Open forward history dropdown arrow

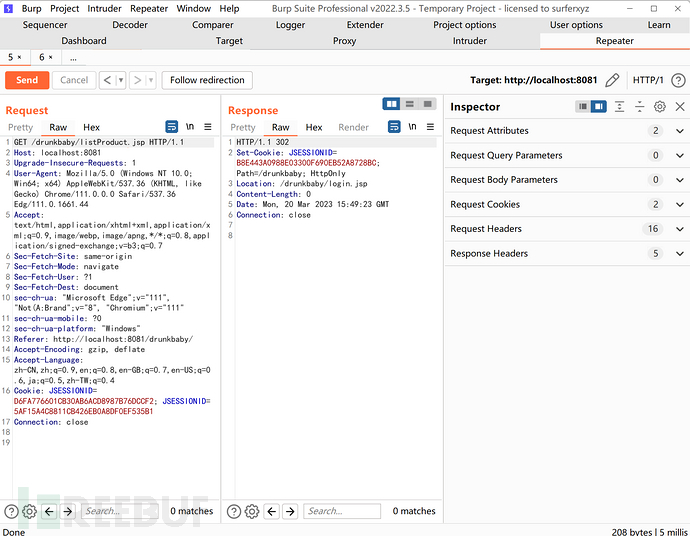[151, 80]
